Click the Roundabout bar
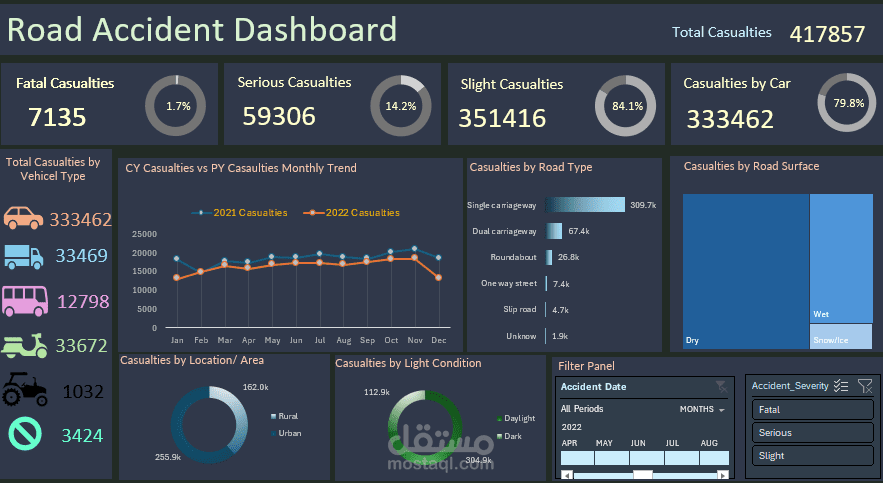883x483 pixels. pyautogui.click(x=548, y=257)
